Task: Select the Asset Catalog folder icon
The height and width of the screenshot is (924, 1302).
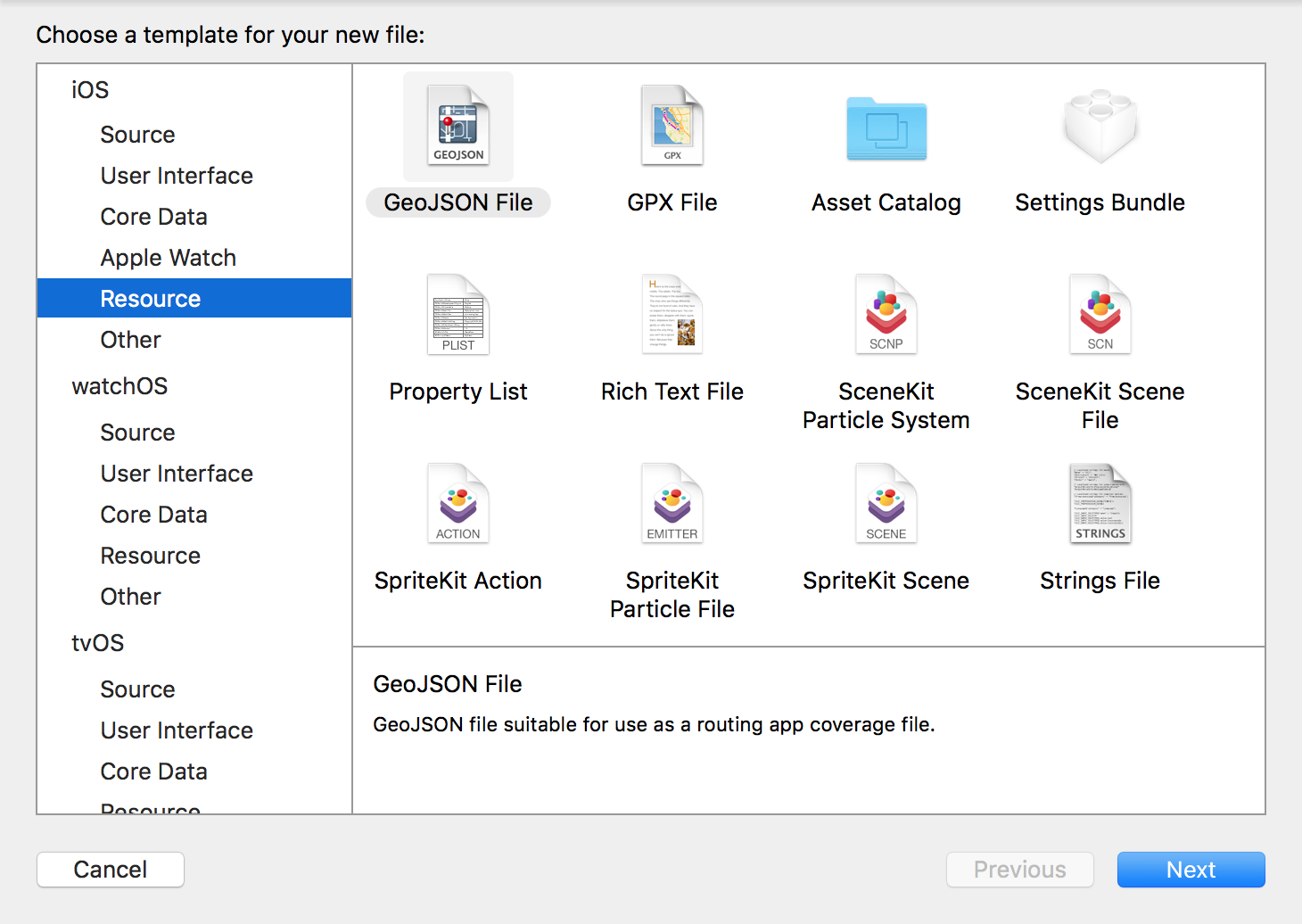Action: coord(886,129)
